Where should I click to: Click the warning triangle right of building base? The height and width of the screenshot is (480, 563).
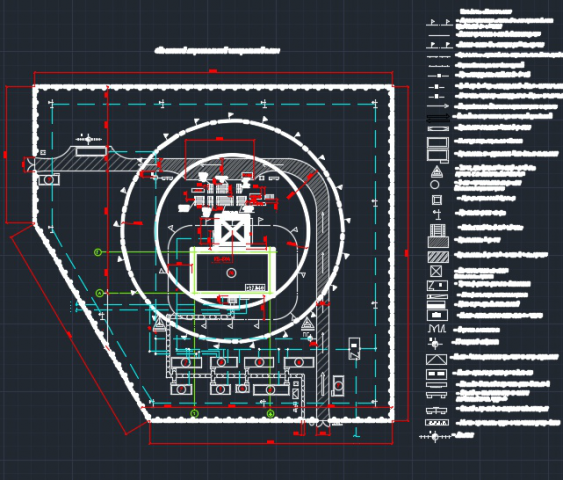[307, 324]
